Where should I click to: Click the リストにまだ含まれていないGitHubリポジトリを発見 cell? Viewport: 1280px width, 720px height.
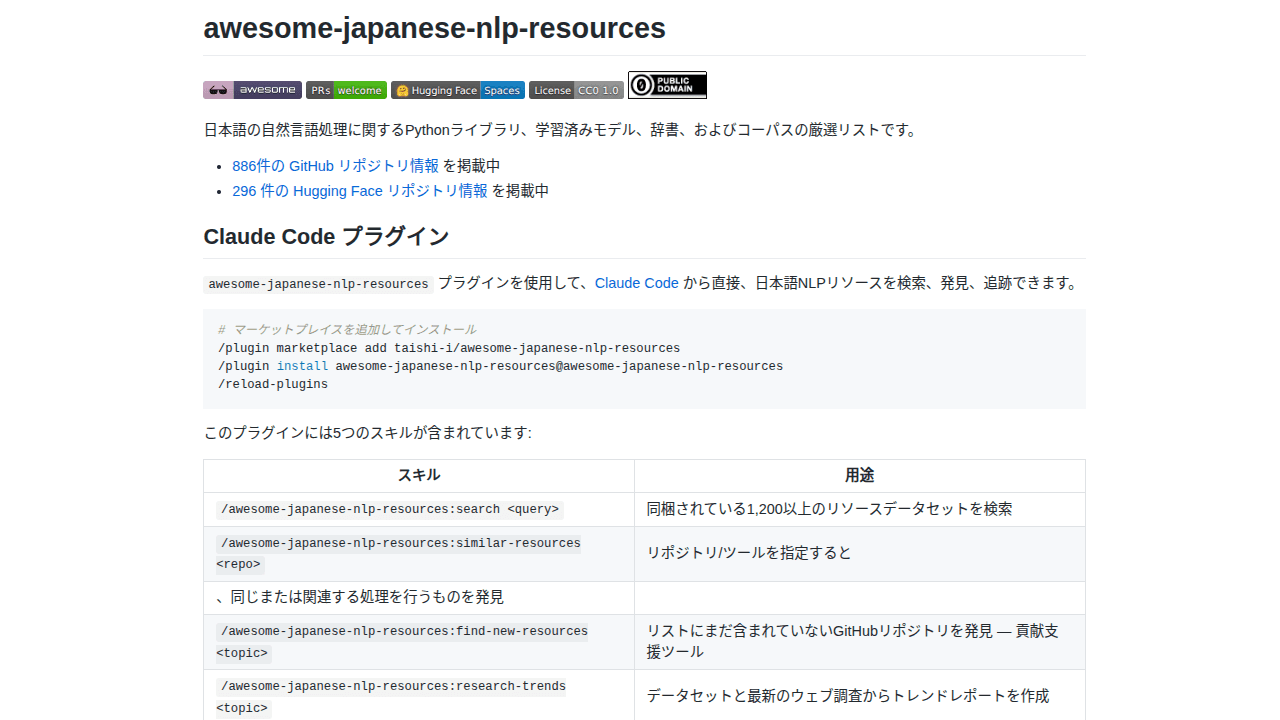tap(860, 642)
